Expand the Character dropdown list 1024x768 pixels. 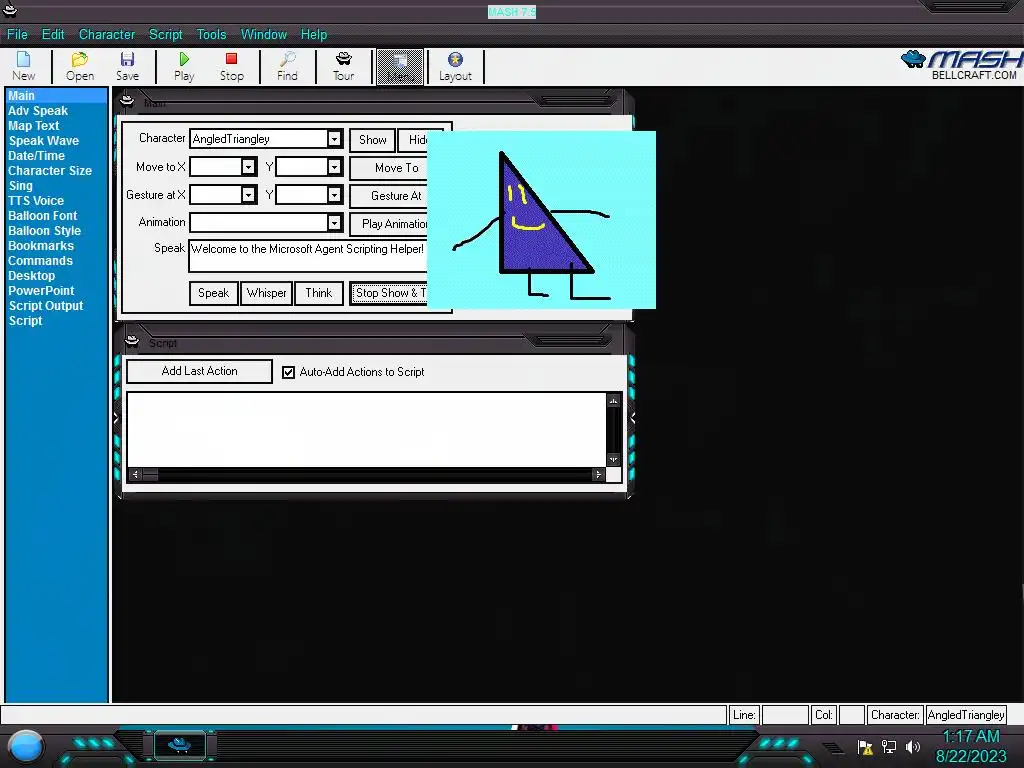[x=334, y=138]
